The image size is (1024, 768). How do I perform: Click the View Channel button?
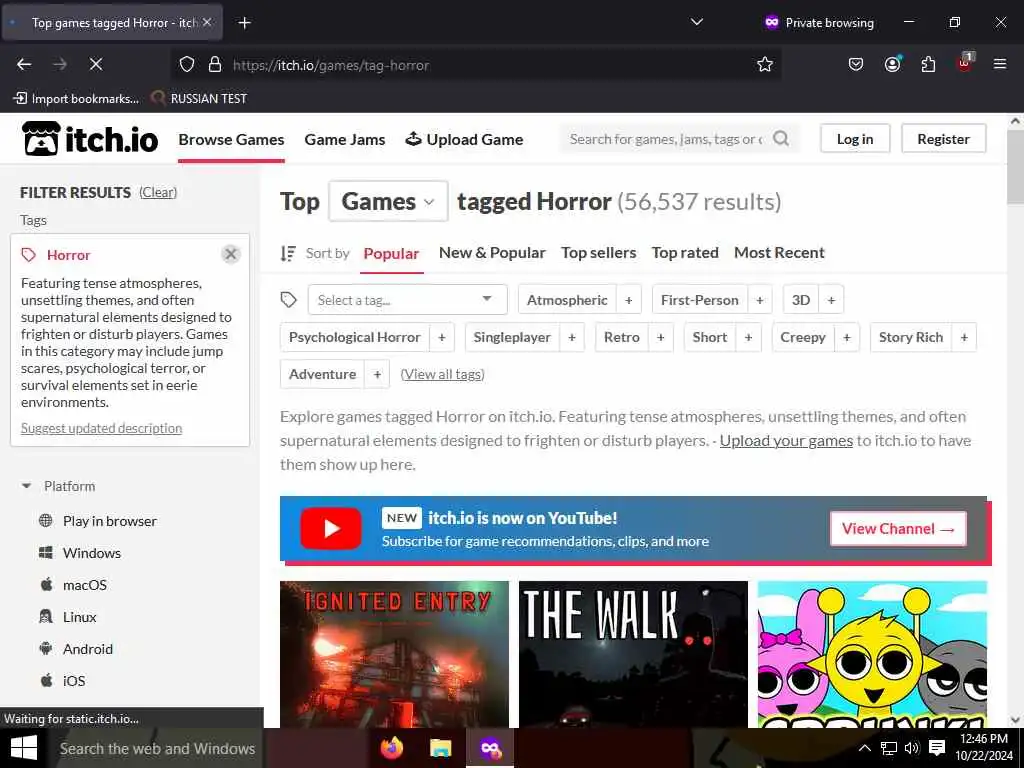click(898, 529)
